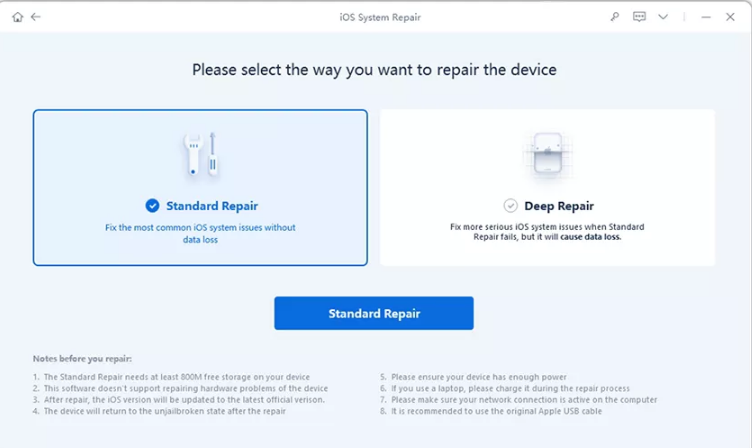Click the Standard Repair description text
This screenshot has width=752, height=448.
click(x=200, y=234)
